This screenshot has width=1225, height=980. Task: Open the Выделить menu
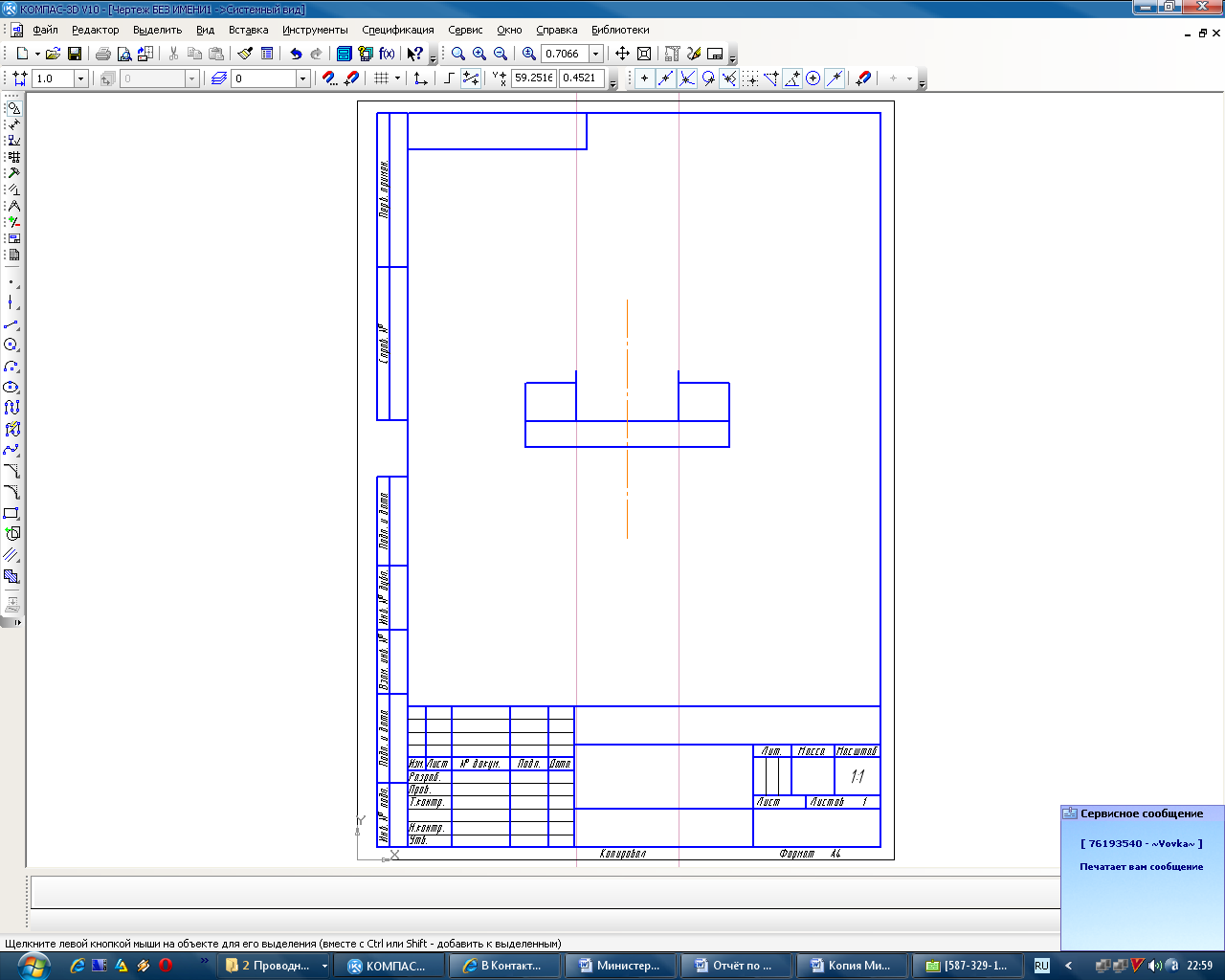[x=157, y=30]
